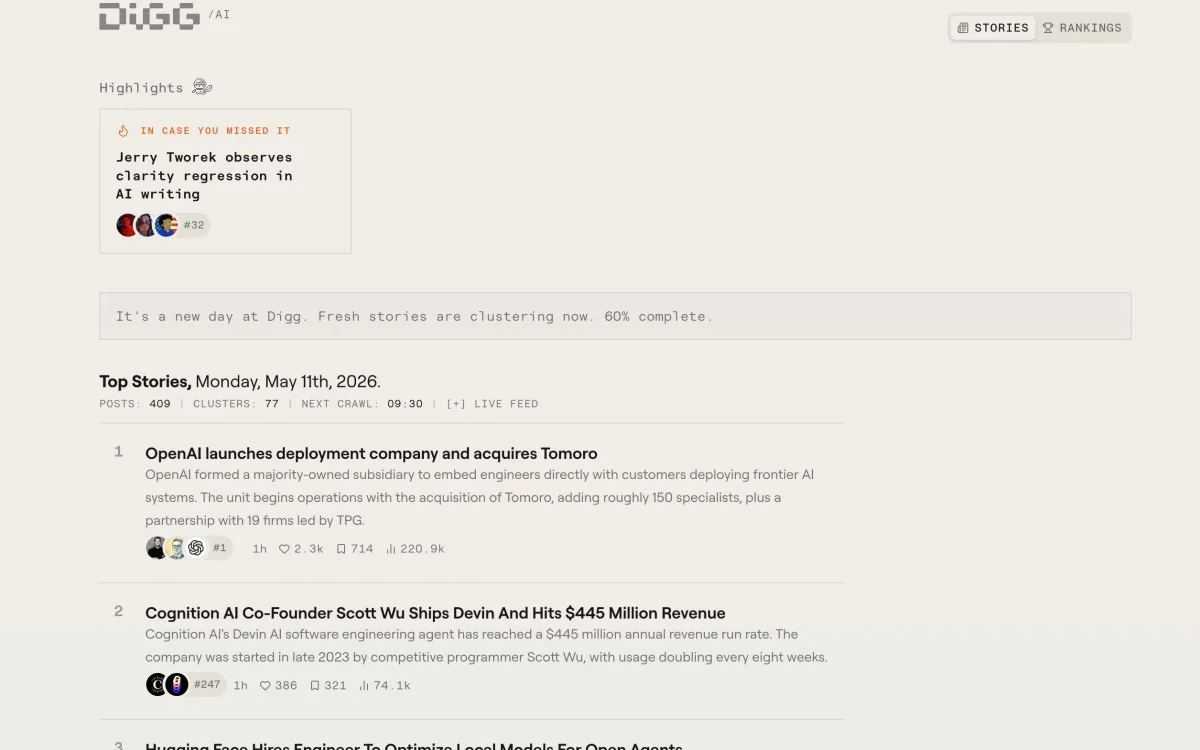Click the Top Stories heading
The image size is (1200, 750).
click(x=145, y=381)
